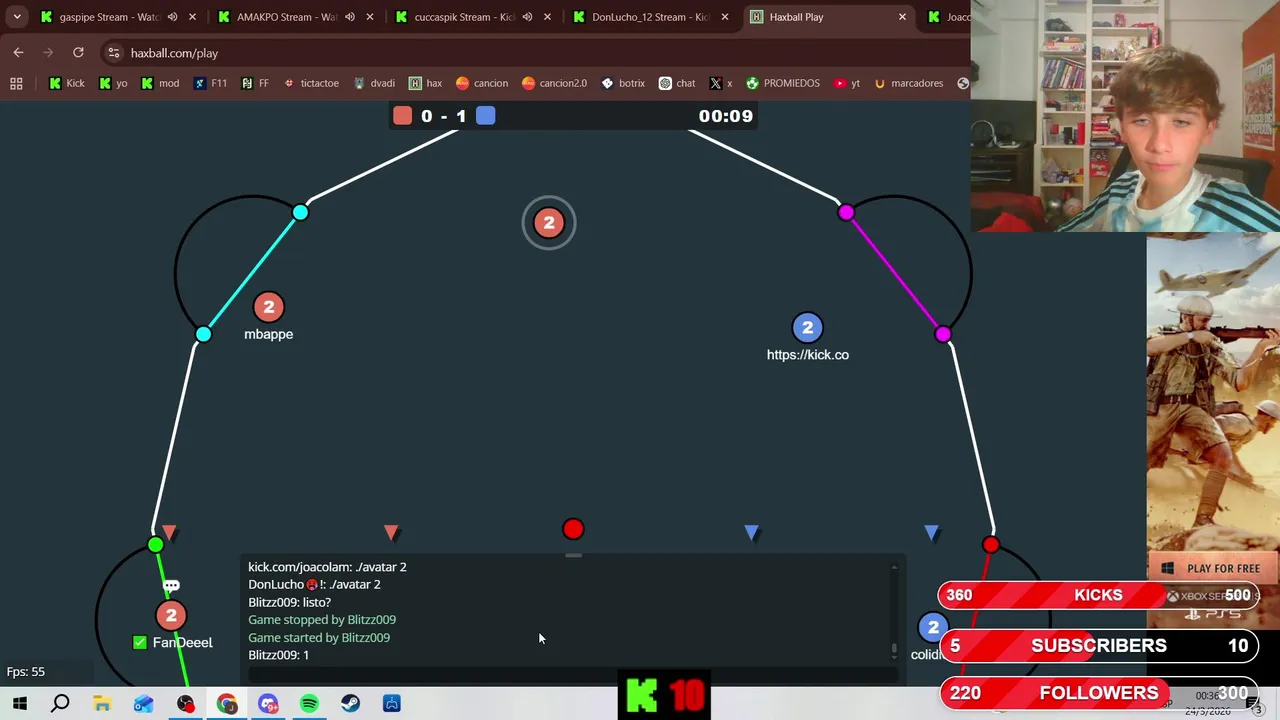Click the chat bubble icon above FanDeeel

[171, 586]
